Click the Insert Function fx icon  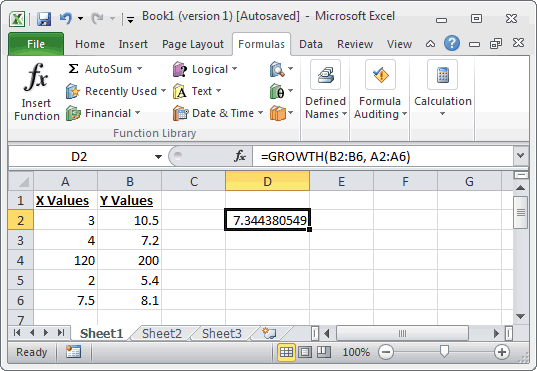tap(36, 77)
